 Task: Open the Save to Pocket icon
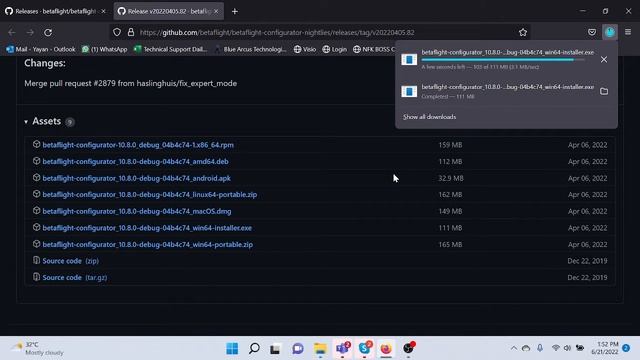592,32
